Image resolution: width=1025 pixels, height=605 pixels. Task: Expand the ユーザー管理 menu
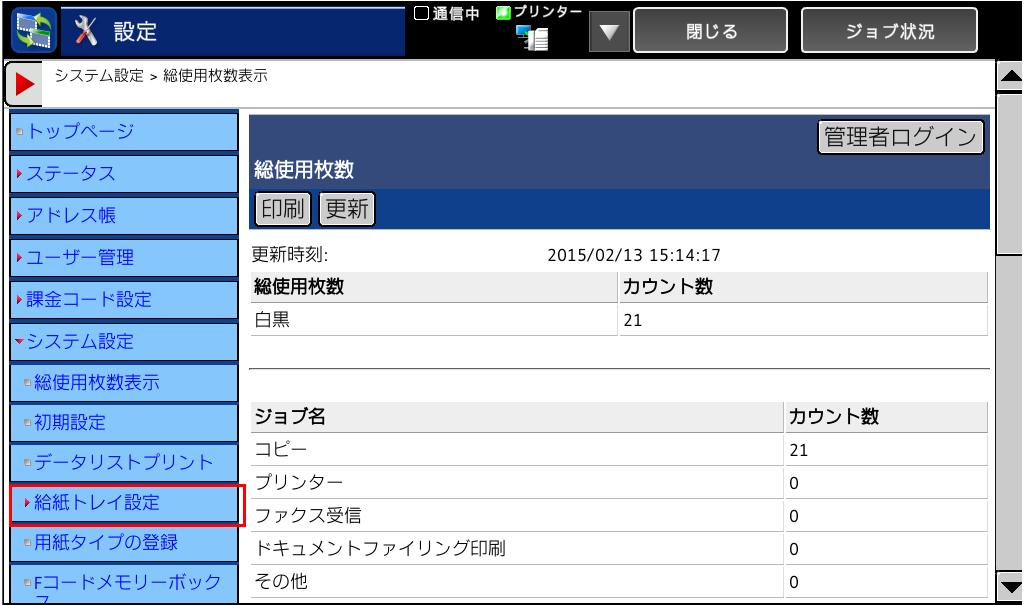pyautogui.click(x=124, y=257)
